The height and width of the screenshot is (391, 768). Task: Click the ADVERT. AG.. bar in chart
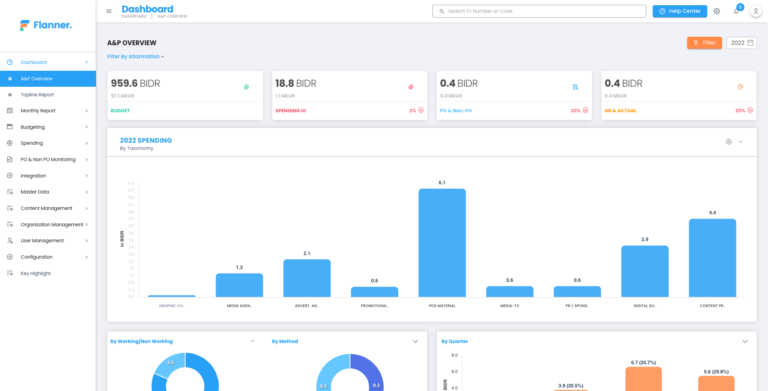point(307,278)
